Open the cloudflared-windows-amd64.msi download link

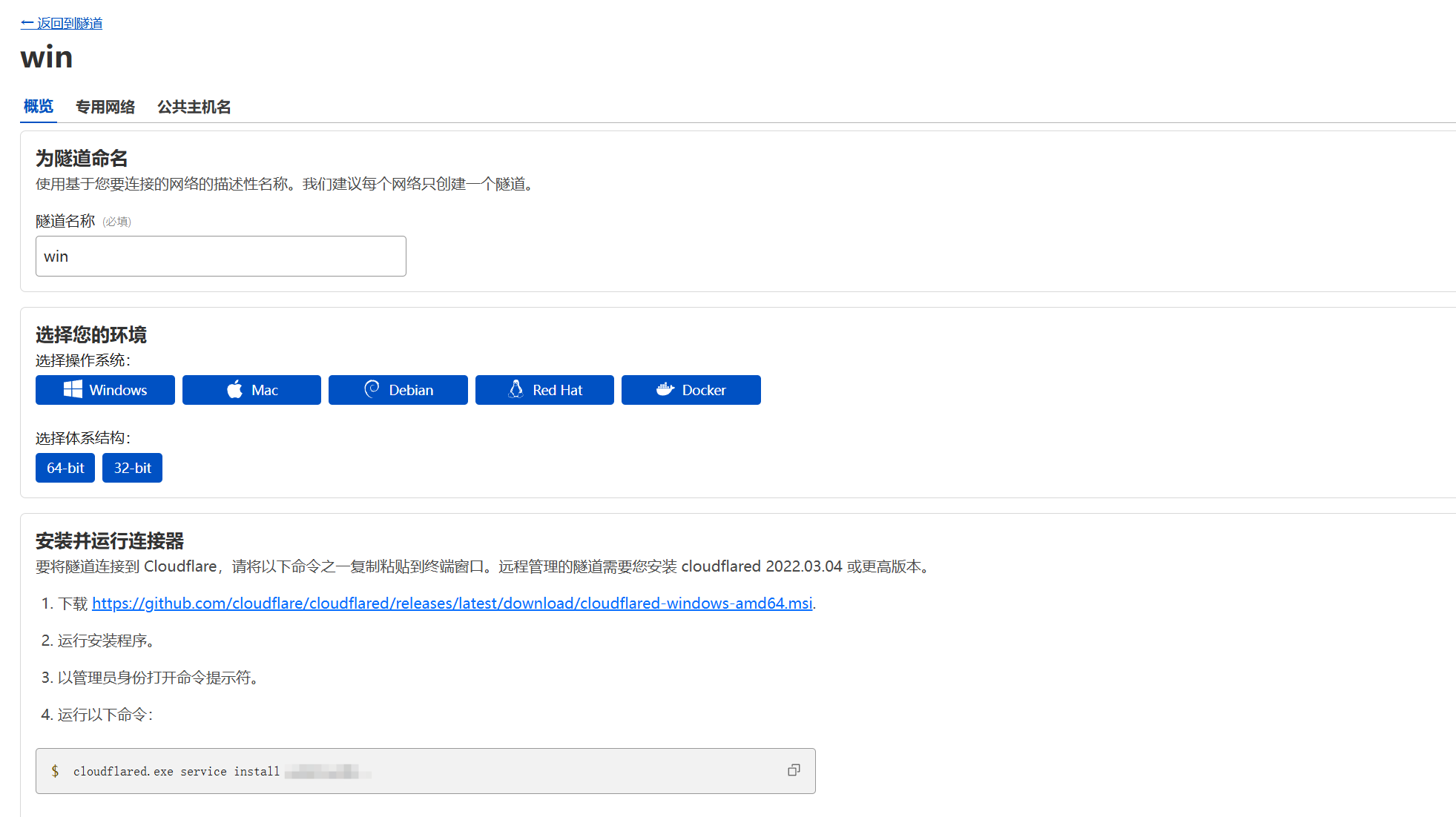[452, 603]
